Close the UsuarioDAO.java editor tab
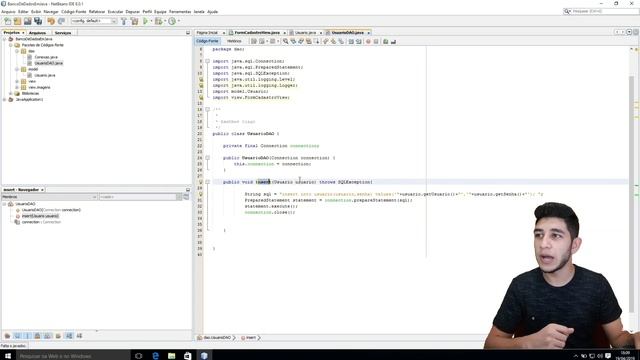This screenshot has width=640, height=360. 368,33
